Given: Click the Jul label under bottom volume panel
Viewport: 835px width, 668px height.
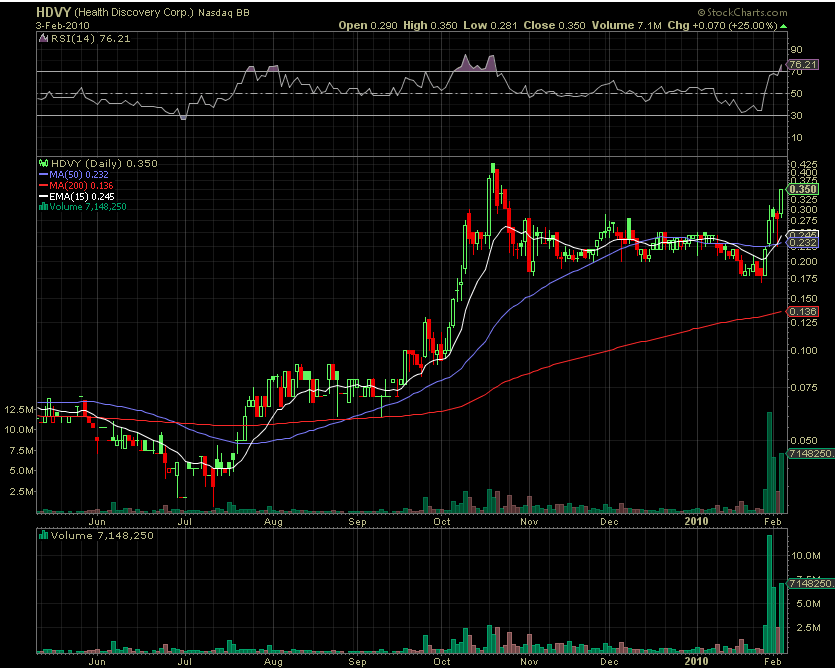Looking at the screenshot, I should point(184,662).
